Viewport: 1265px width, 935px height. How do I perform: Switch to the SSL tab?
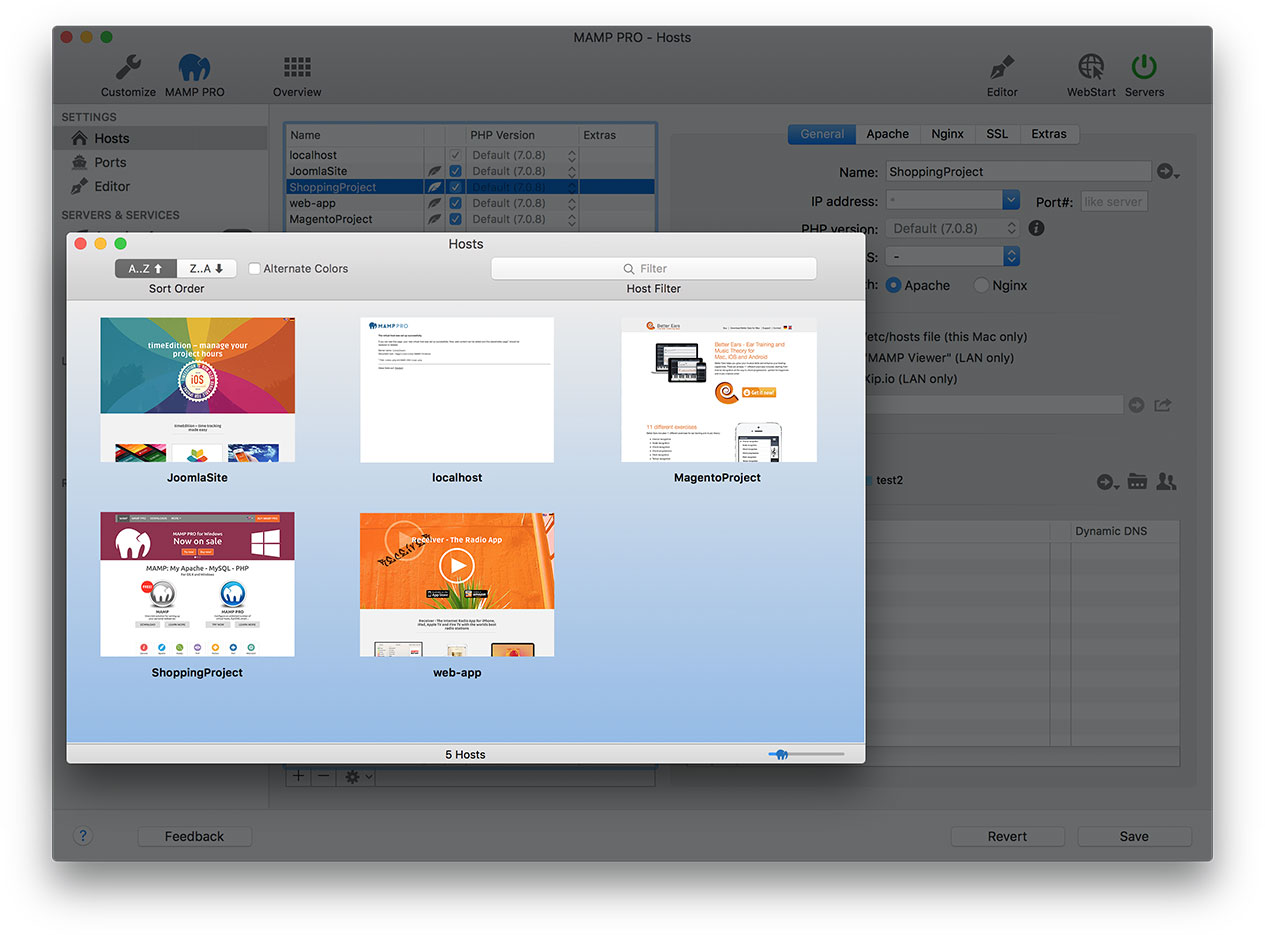[x=997, y=134]
